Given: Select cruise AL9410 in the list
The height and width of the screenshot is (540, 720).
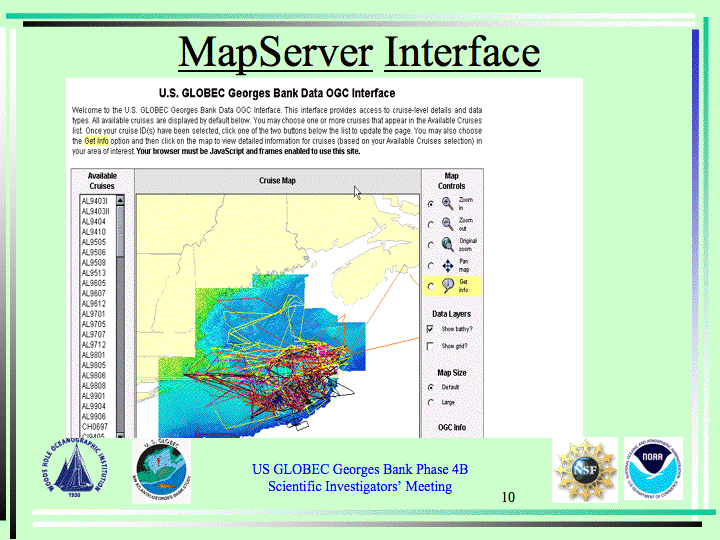Looking at the screenshot, I should 94,232.
